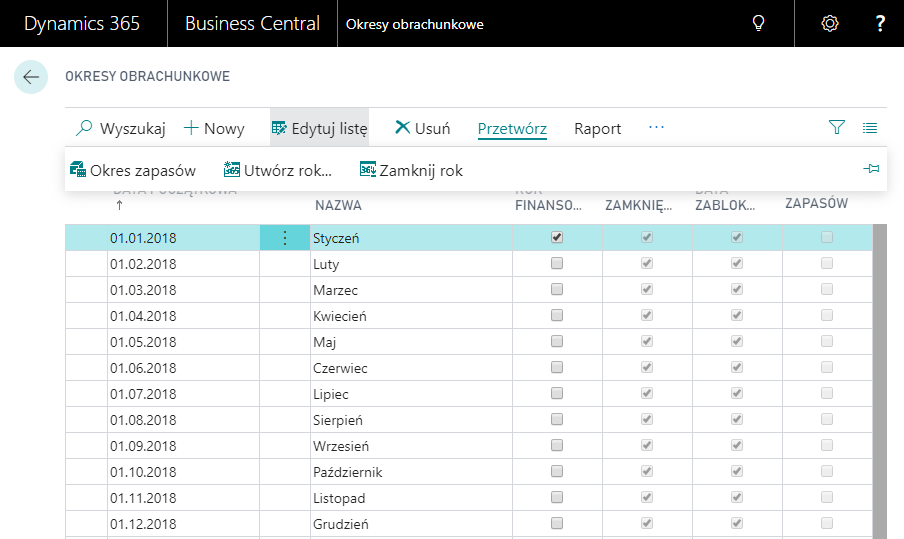Select the Grudzień name cell
This screenshot has width=904, height=539.
[411, 523]
